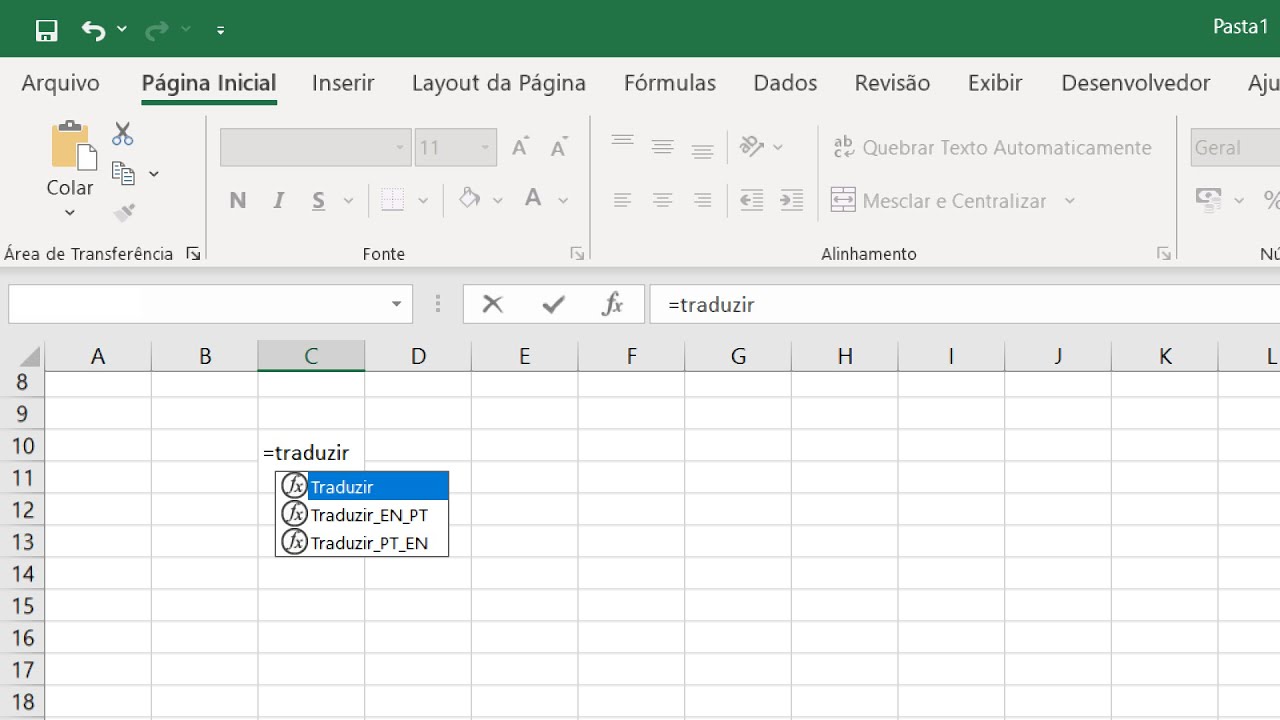Confirm formula with the checkmark icon

coord(553,304)
